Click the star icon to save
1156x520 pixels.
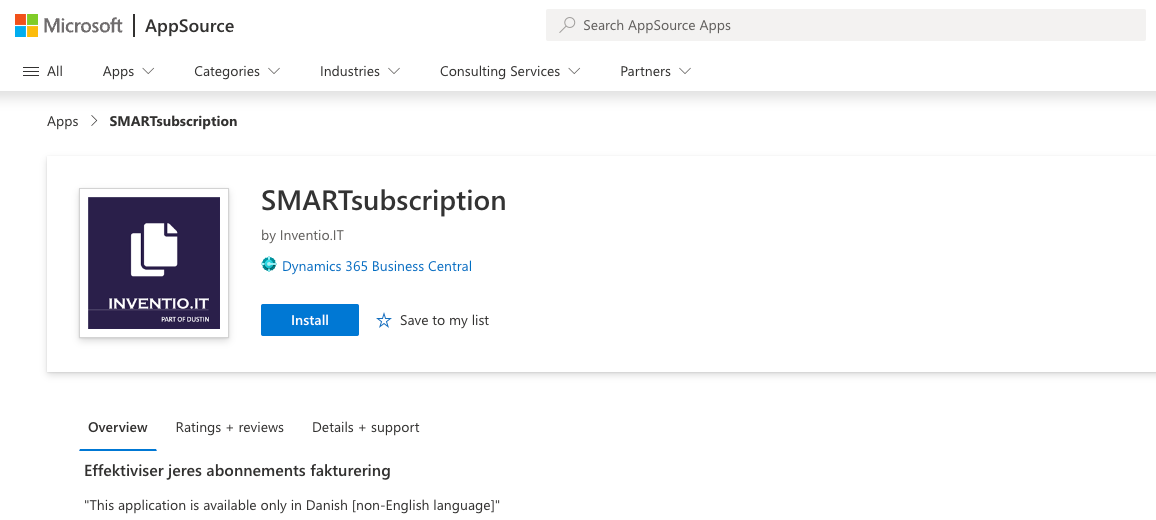pos(384,320)
